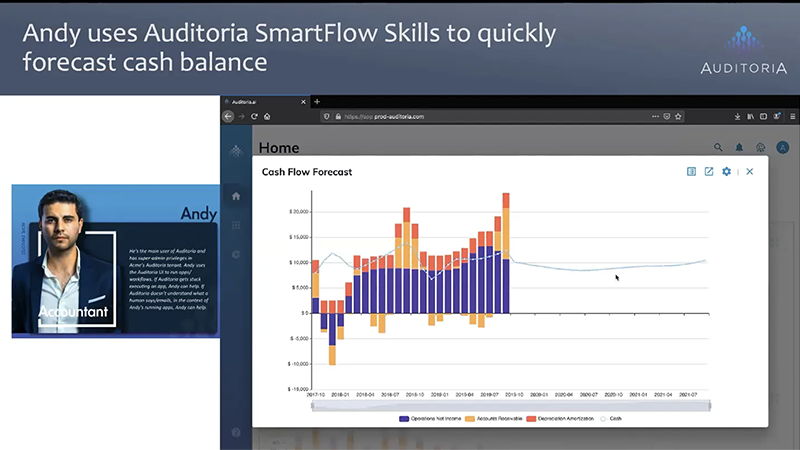Toggle Accounts Receivable legend series
Viewport: 800px width, 450px height.
[x=493, y=418]
